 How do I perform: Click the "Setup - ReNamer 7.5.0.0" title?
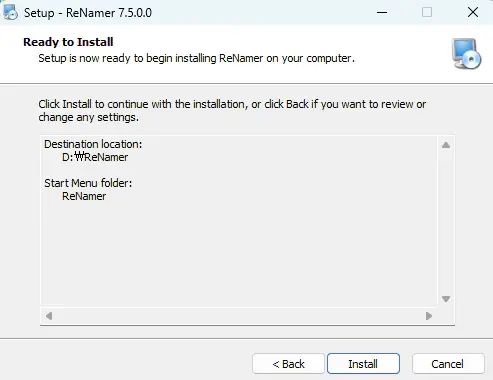[x=88, y=13]
